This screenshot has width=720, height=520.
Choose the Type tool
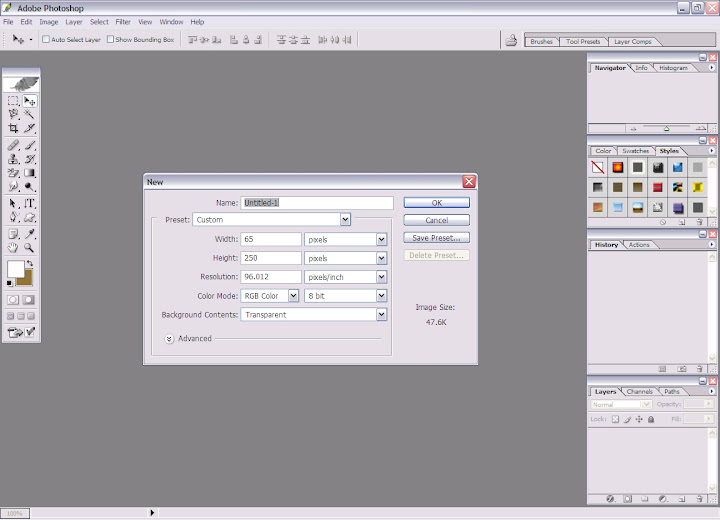(x=30, y=203)
